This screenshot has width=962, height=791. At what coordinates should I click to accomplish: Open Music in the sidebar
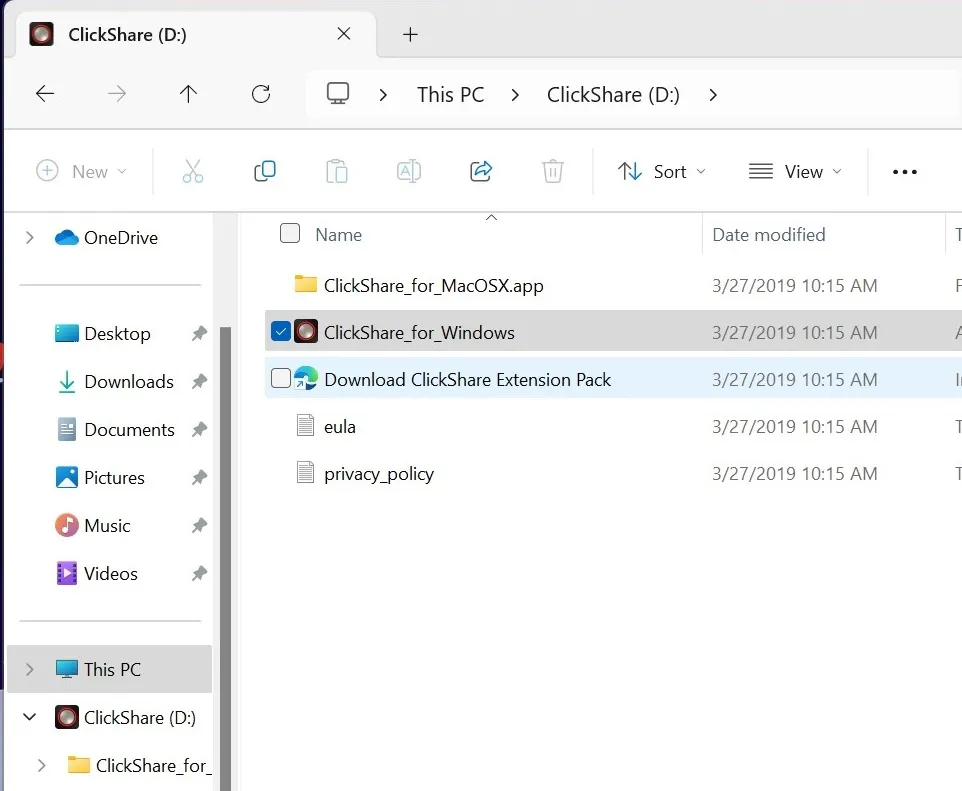(x=107, y=525)
